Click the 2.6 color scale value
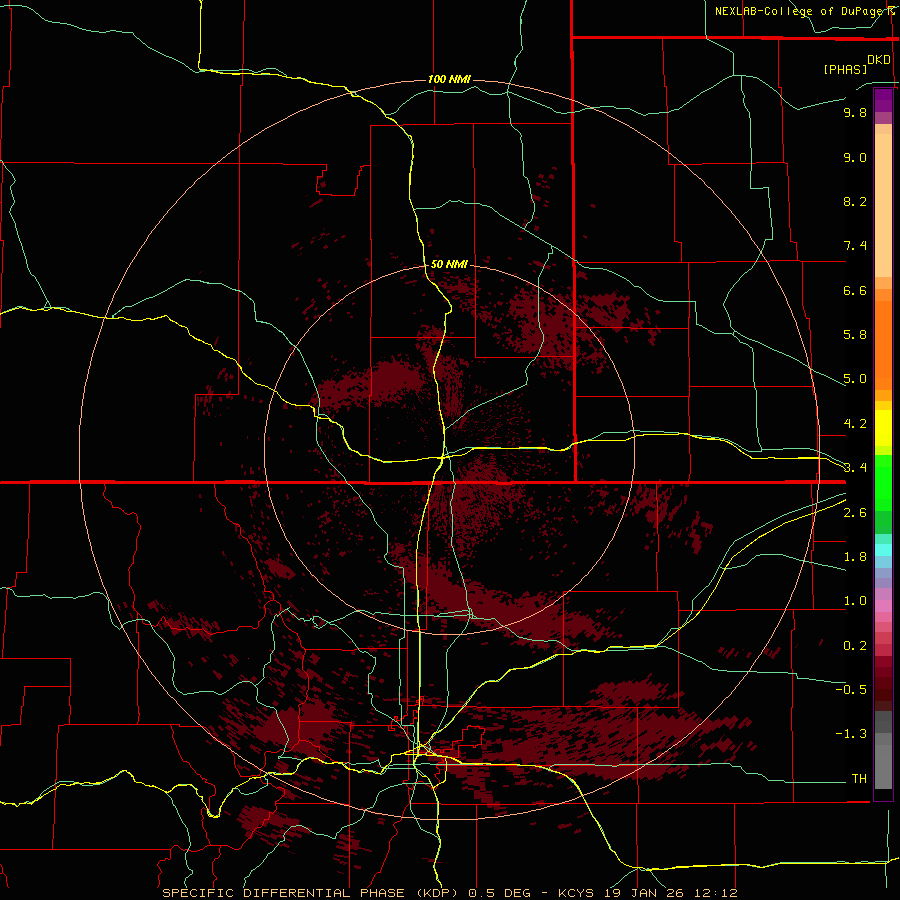900x900 pixels. pos(855,513)
